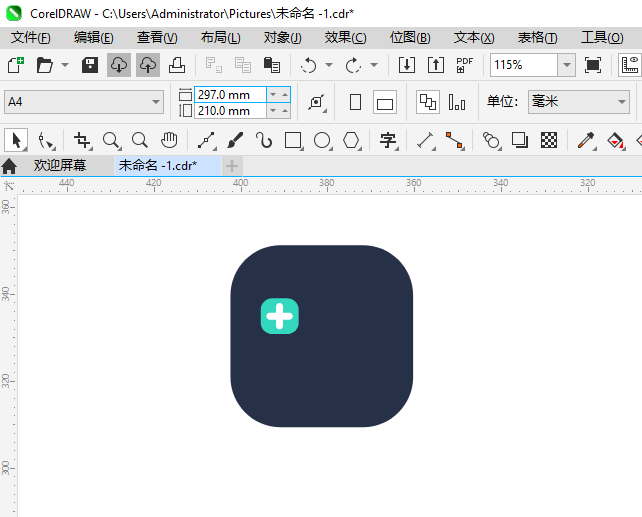Open the zoom level 115% dropdown

click(x=567, y=65)
